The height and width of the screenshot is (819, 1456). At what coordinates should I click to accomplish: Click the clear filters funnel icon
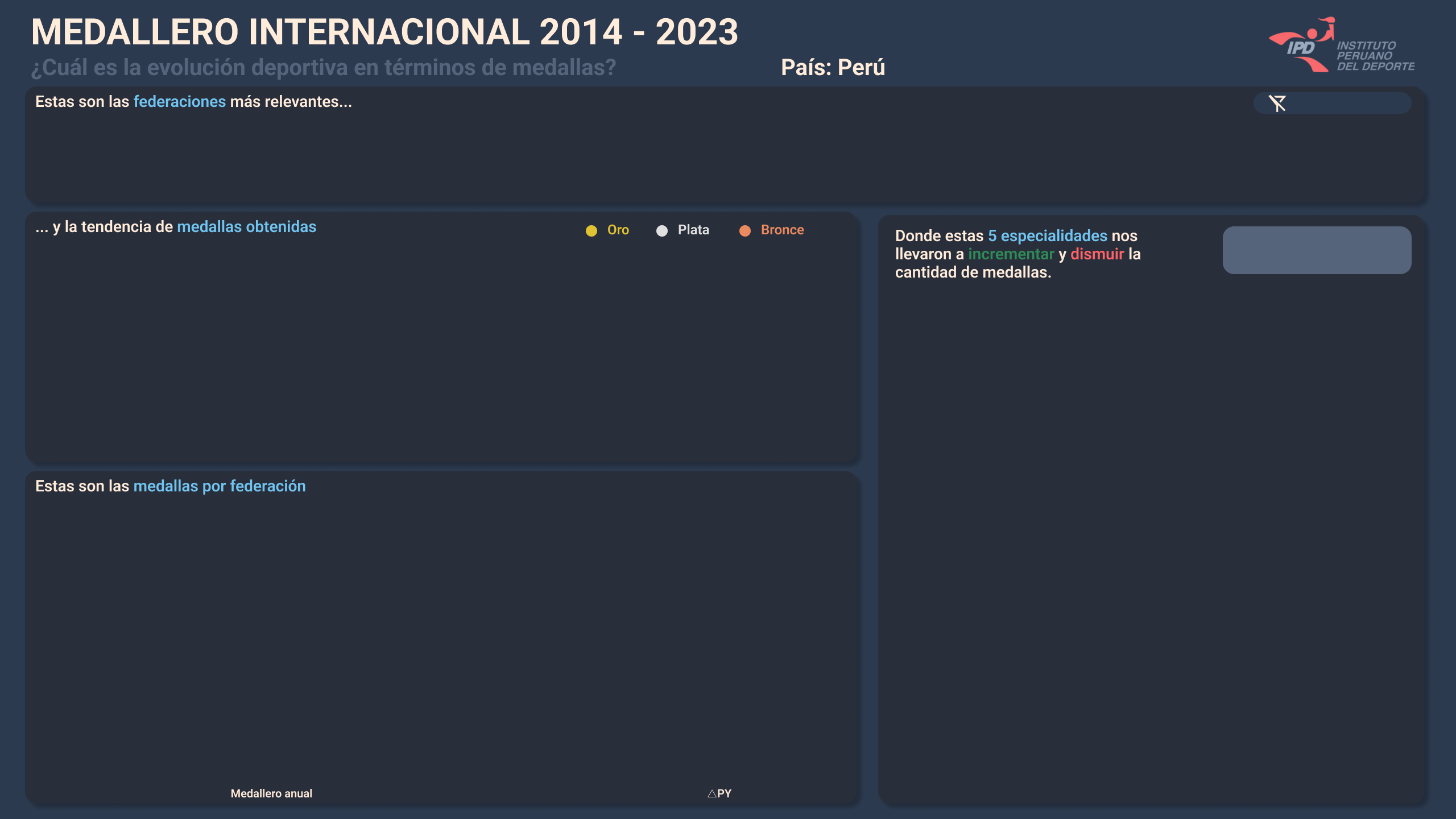(1277, 104)
